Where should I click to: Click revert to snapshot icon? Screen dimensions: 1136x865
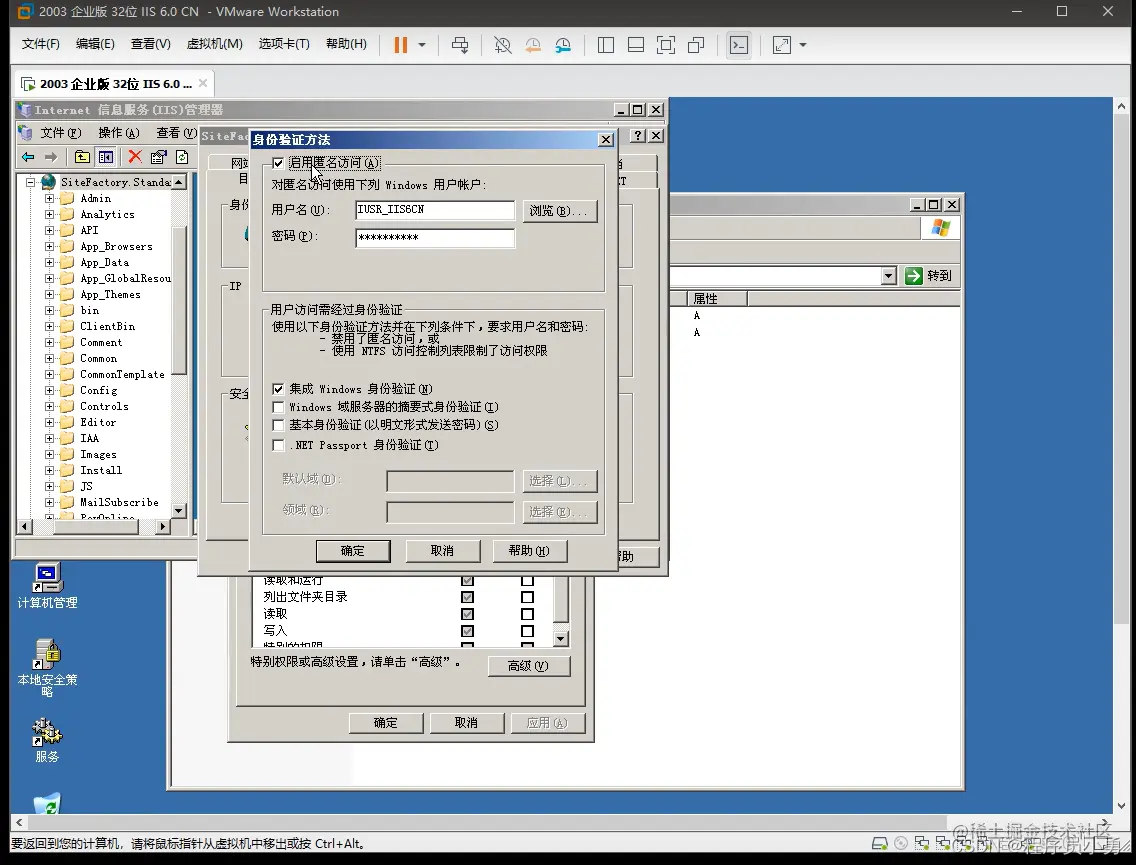[x=532, y=45]
